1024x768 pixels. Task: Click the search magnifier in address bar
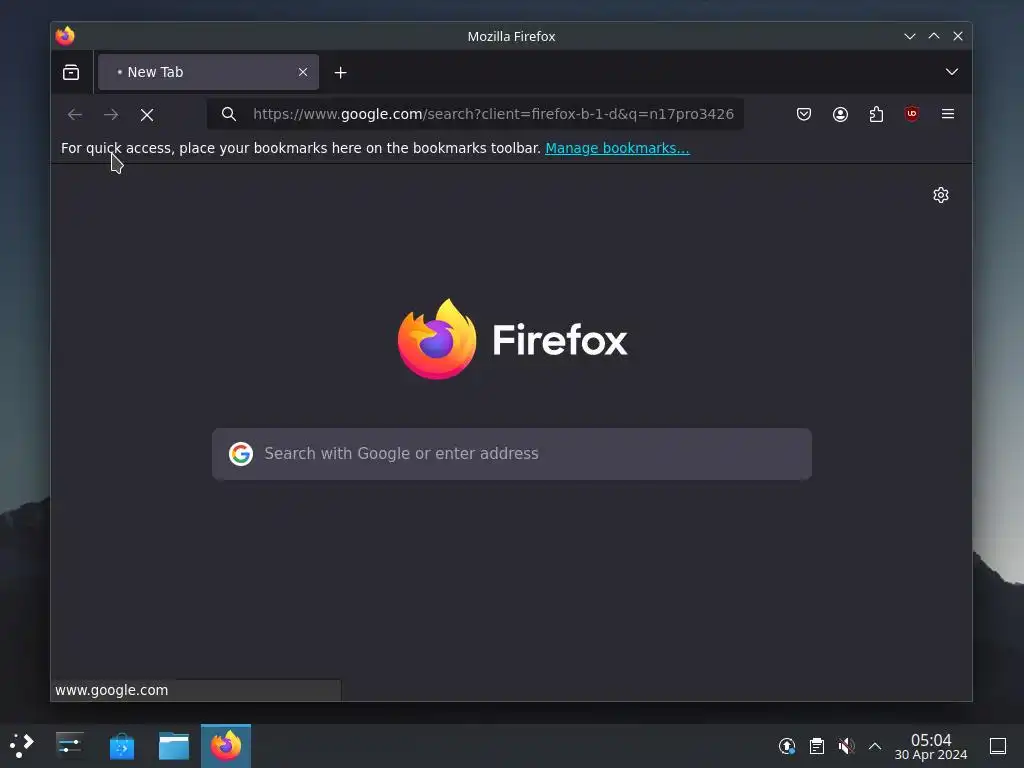[x=229, y=114]
